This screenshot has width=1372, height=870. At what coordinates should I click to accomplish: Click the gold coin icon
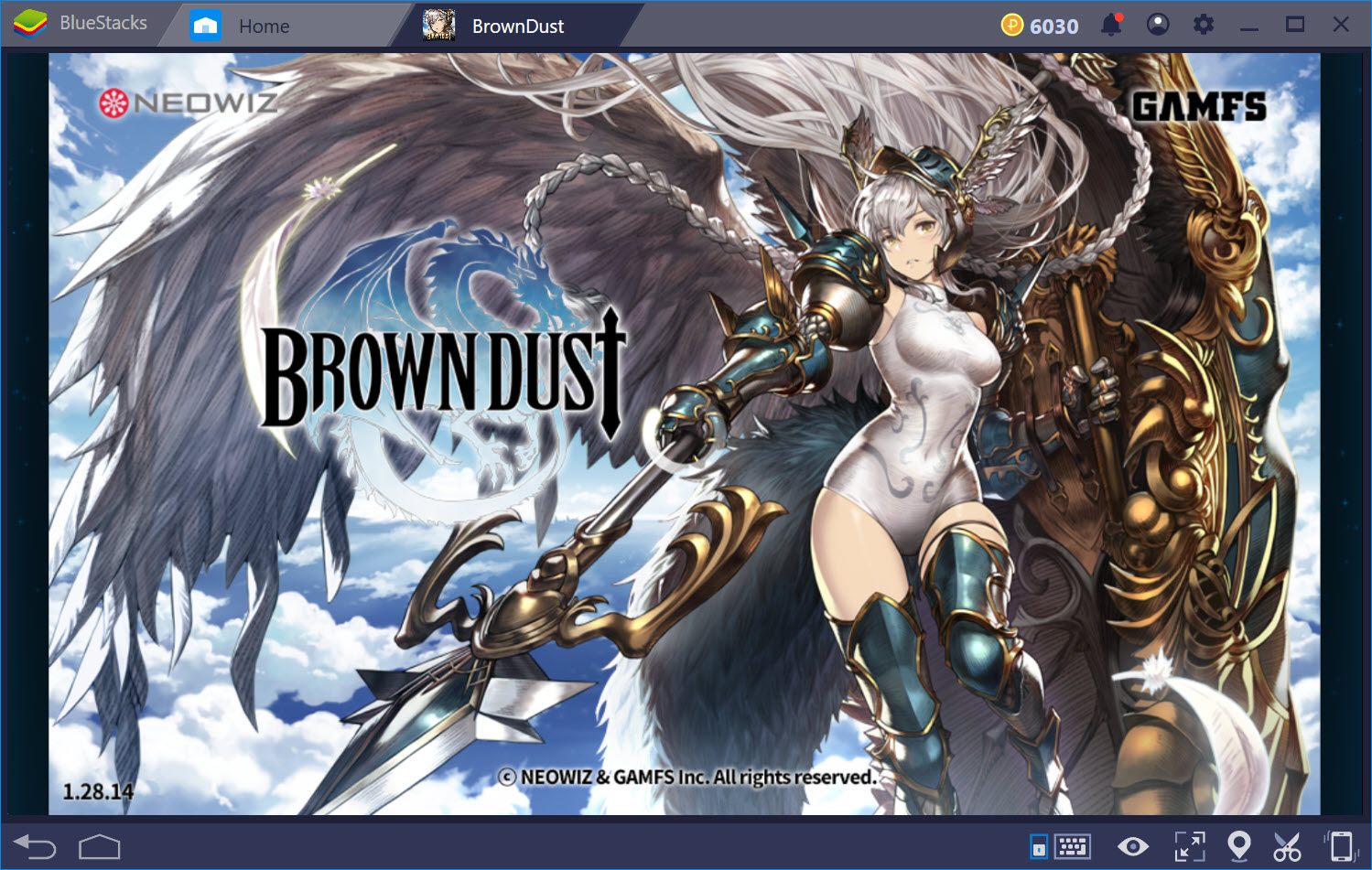(1011, 25)
